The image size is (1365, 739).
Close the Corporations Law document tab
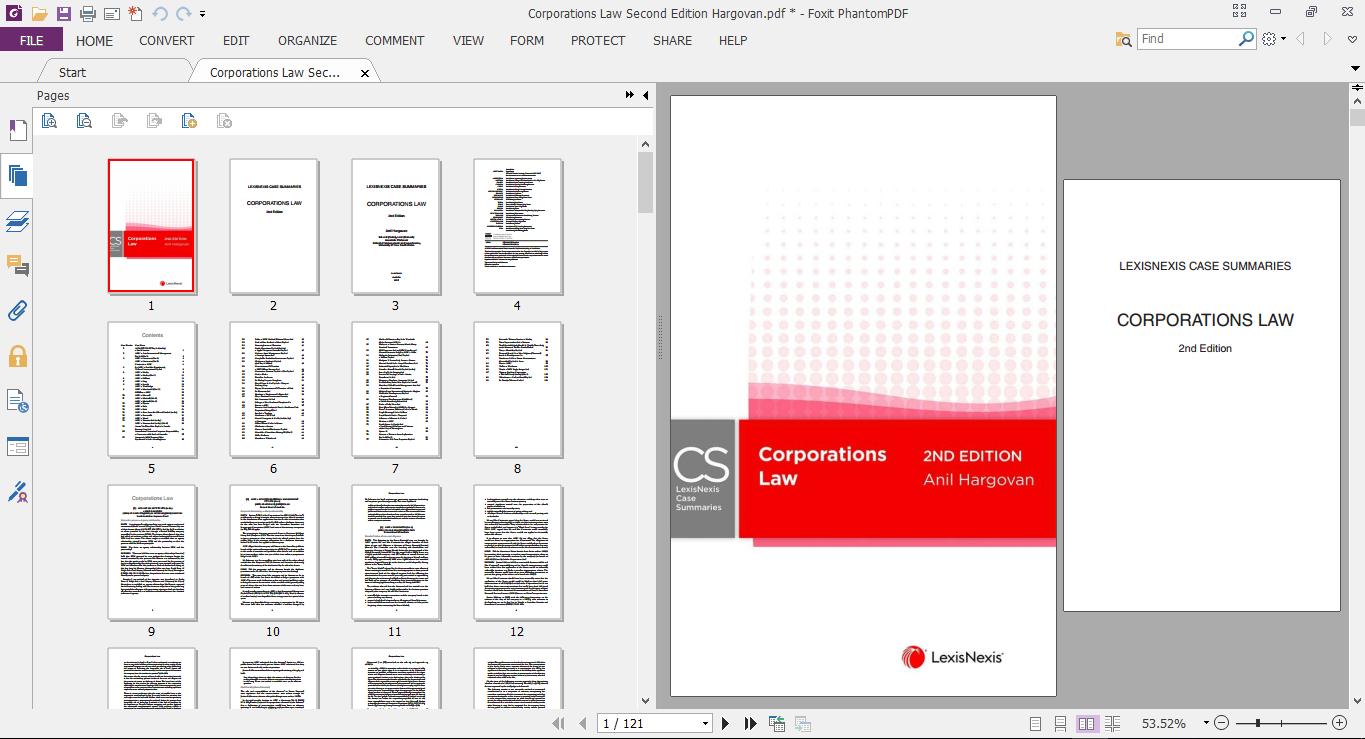365,73
